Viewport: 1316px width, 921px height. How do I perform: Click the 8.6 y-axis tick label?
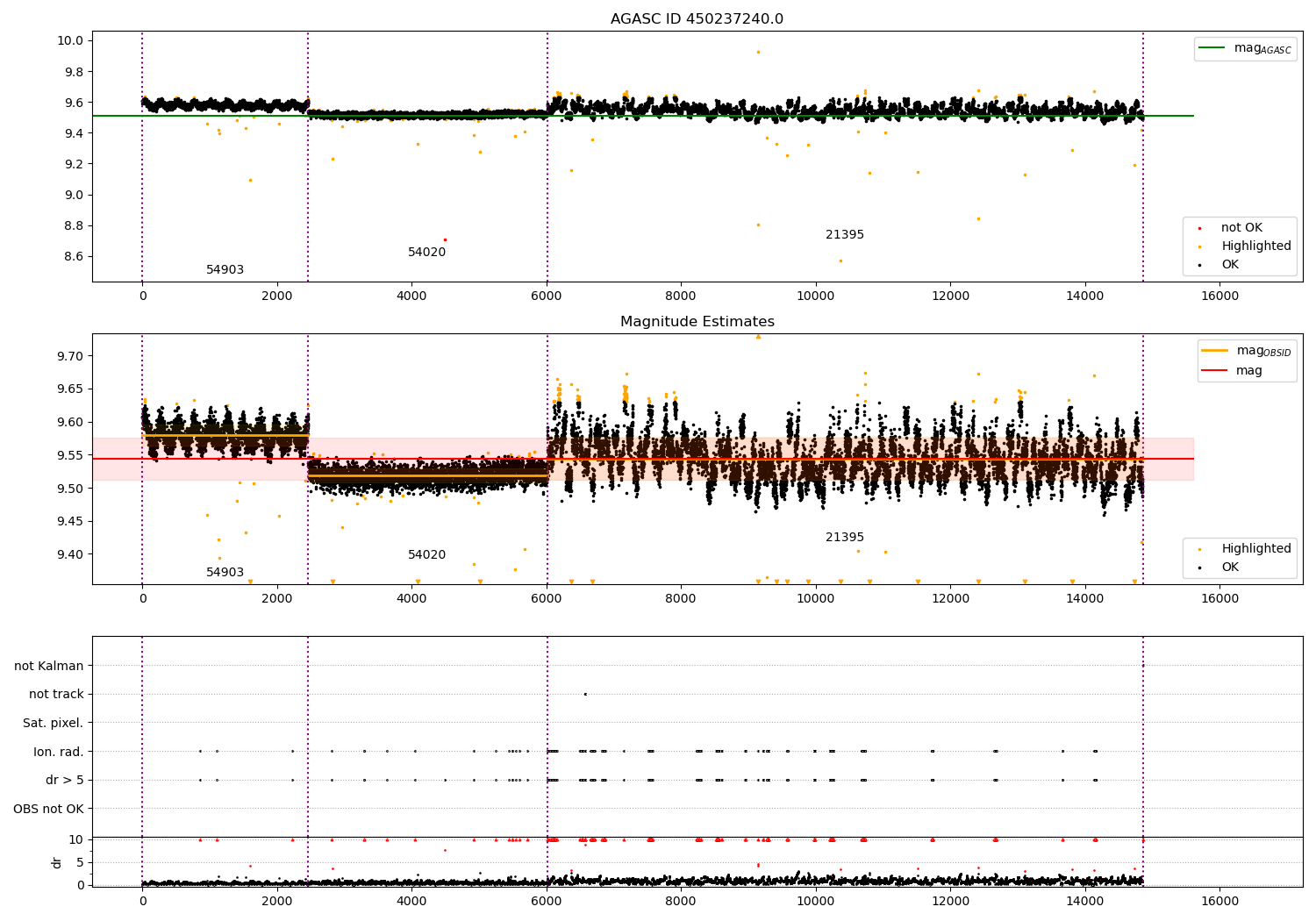pyautogui.click(x=74, y=257)
